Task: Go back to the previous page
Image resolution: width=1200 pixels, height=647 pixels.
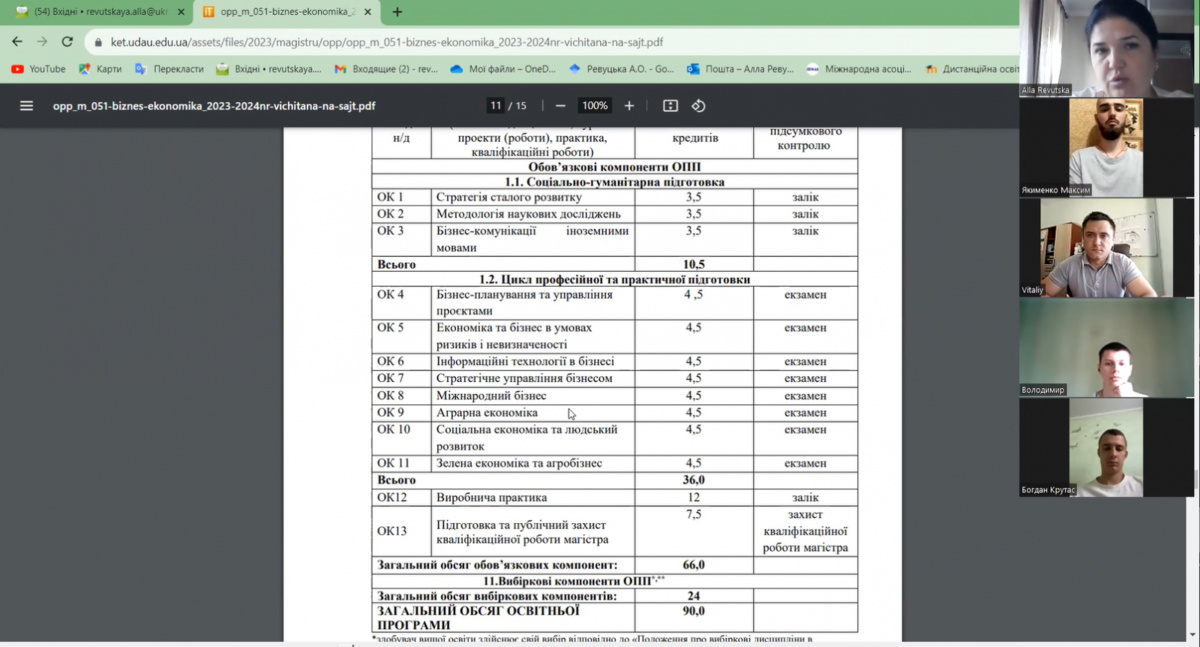Action: click(17, 42)
